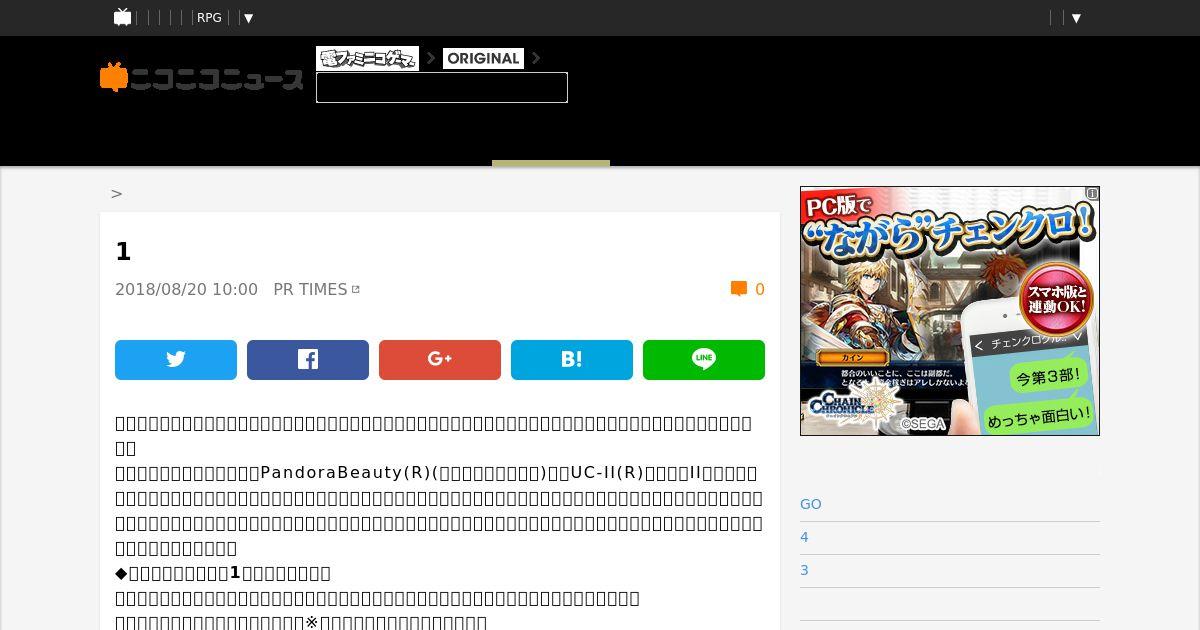Viewport: 1200px width, 630px height.
Task: Open the '4' sidebar link
Action: (x=804, y=537)
